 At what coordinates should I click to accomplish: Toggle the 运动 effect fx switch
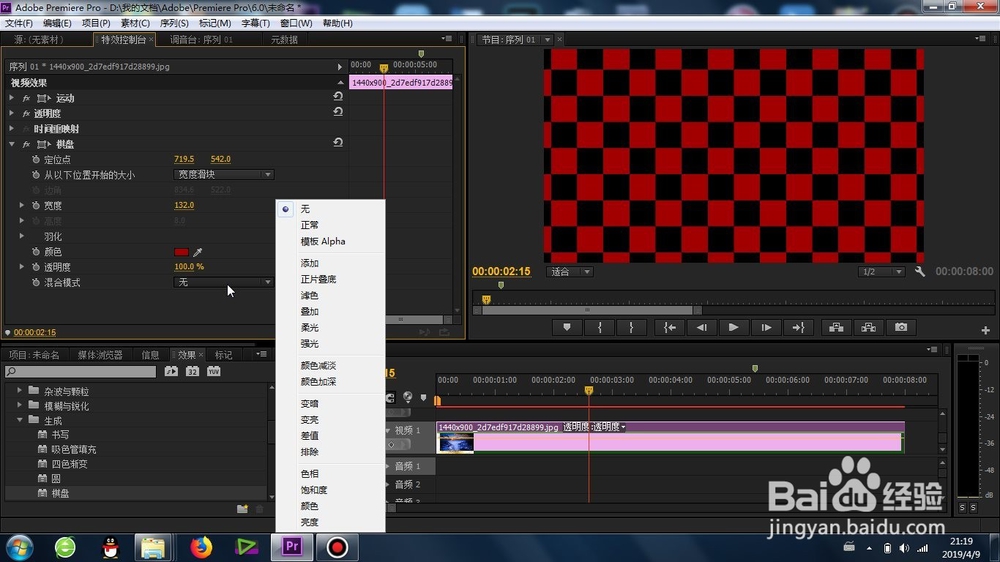26,98
